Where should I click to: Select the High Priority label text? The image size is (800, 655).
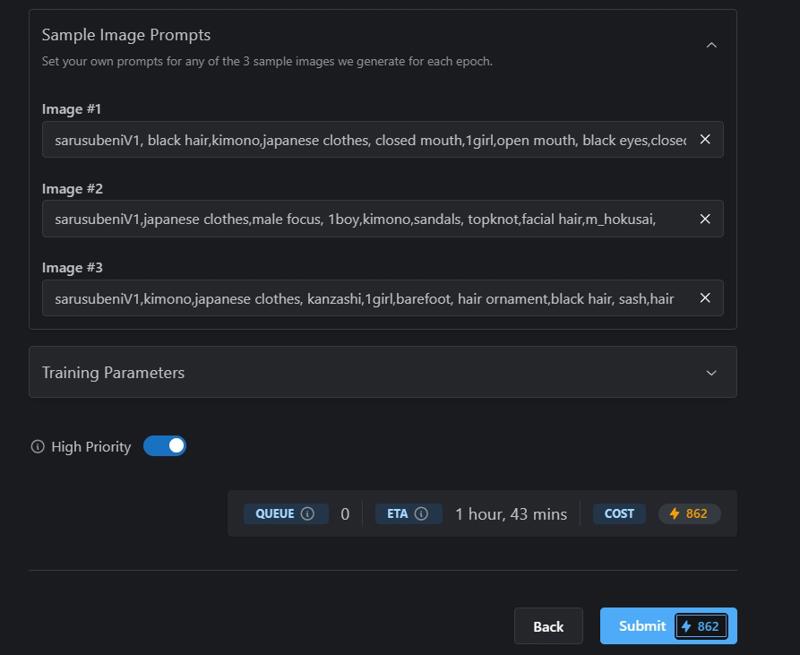coord(91,447)
